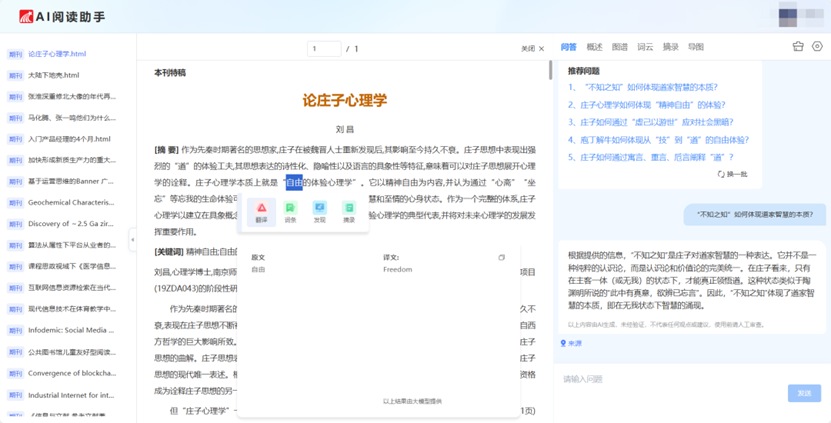Open file Infodemic: Social Media ...
This screenshot has width=831, height=423.
point(72,330)
